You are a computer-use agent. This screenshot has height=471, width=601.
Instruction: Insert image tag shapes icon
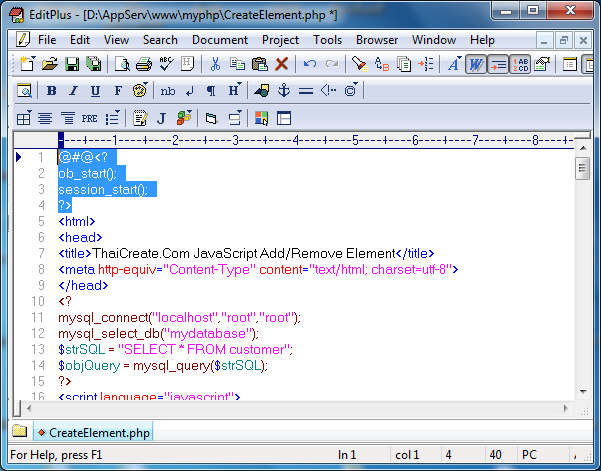[x=262, y=91]
